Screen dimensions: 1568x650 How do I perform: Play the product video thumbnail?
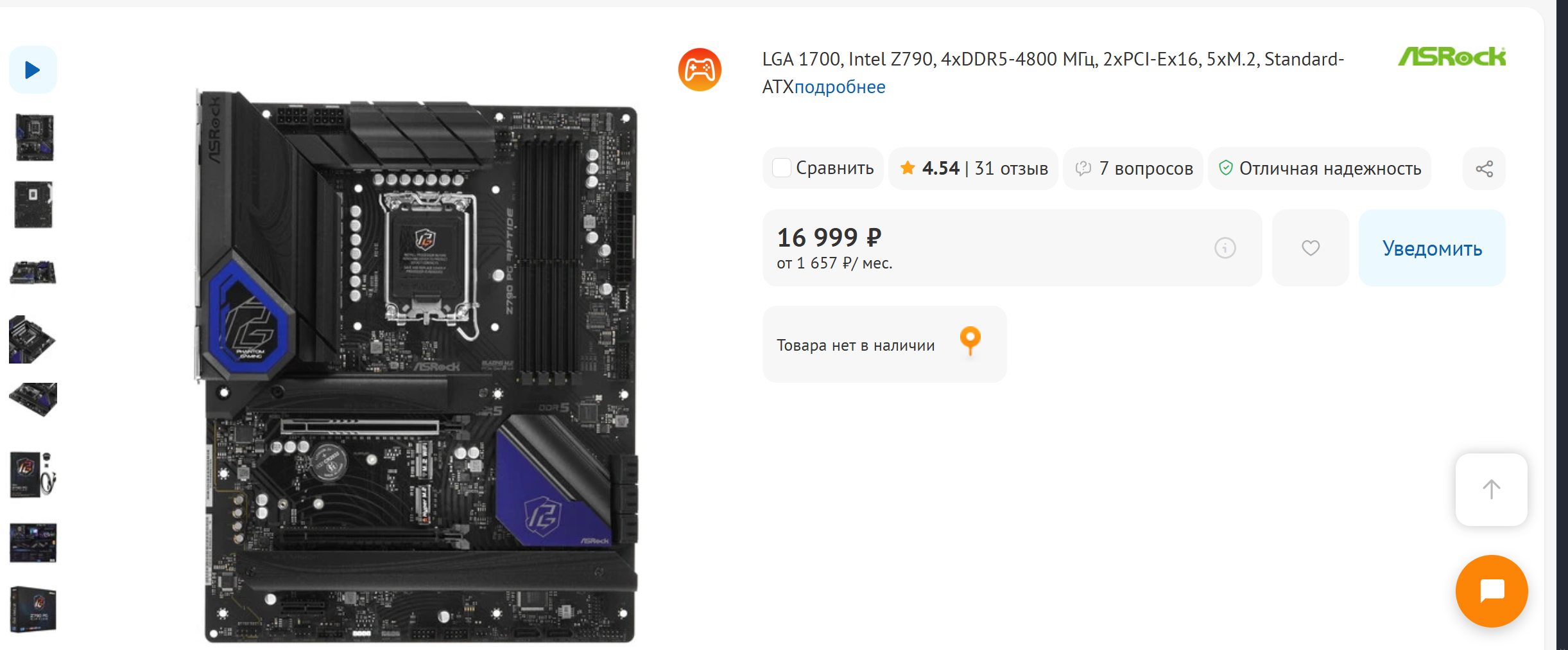(33, 69)
